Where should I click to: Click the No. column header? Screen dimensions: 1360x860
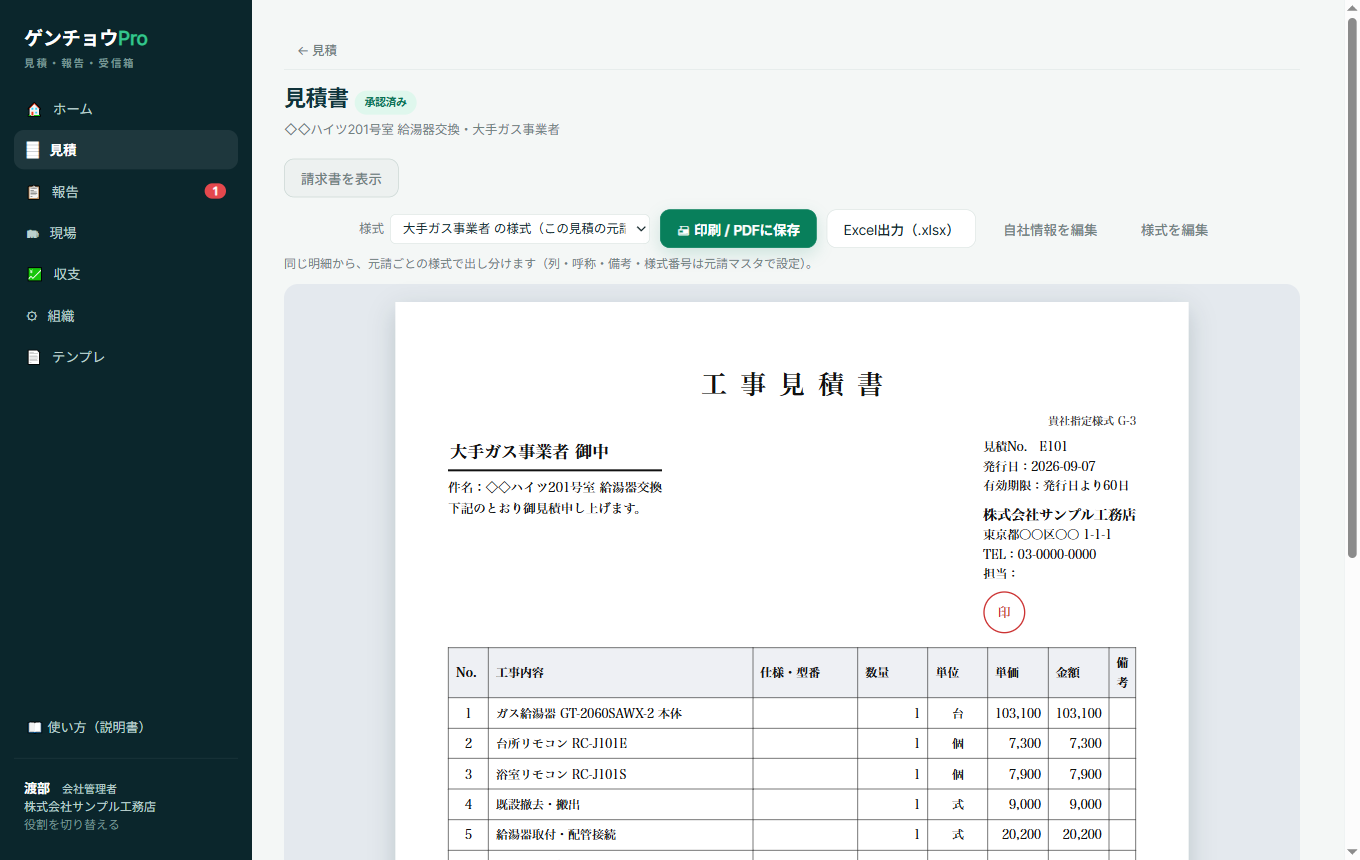pyautogui.click(x=468, y=672)
